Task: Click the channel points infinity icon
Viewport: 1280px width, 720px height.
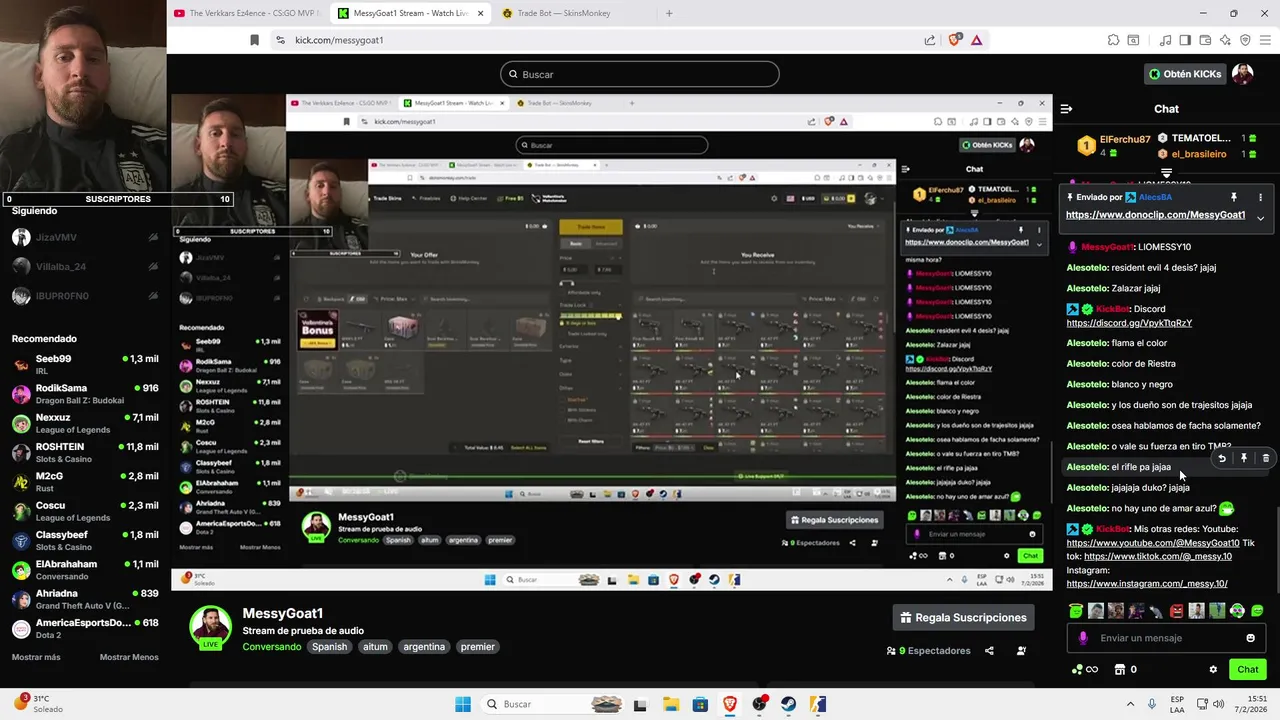Action: [x=1086, y=670]
